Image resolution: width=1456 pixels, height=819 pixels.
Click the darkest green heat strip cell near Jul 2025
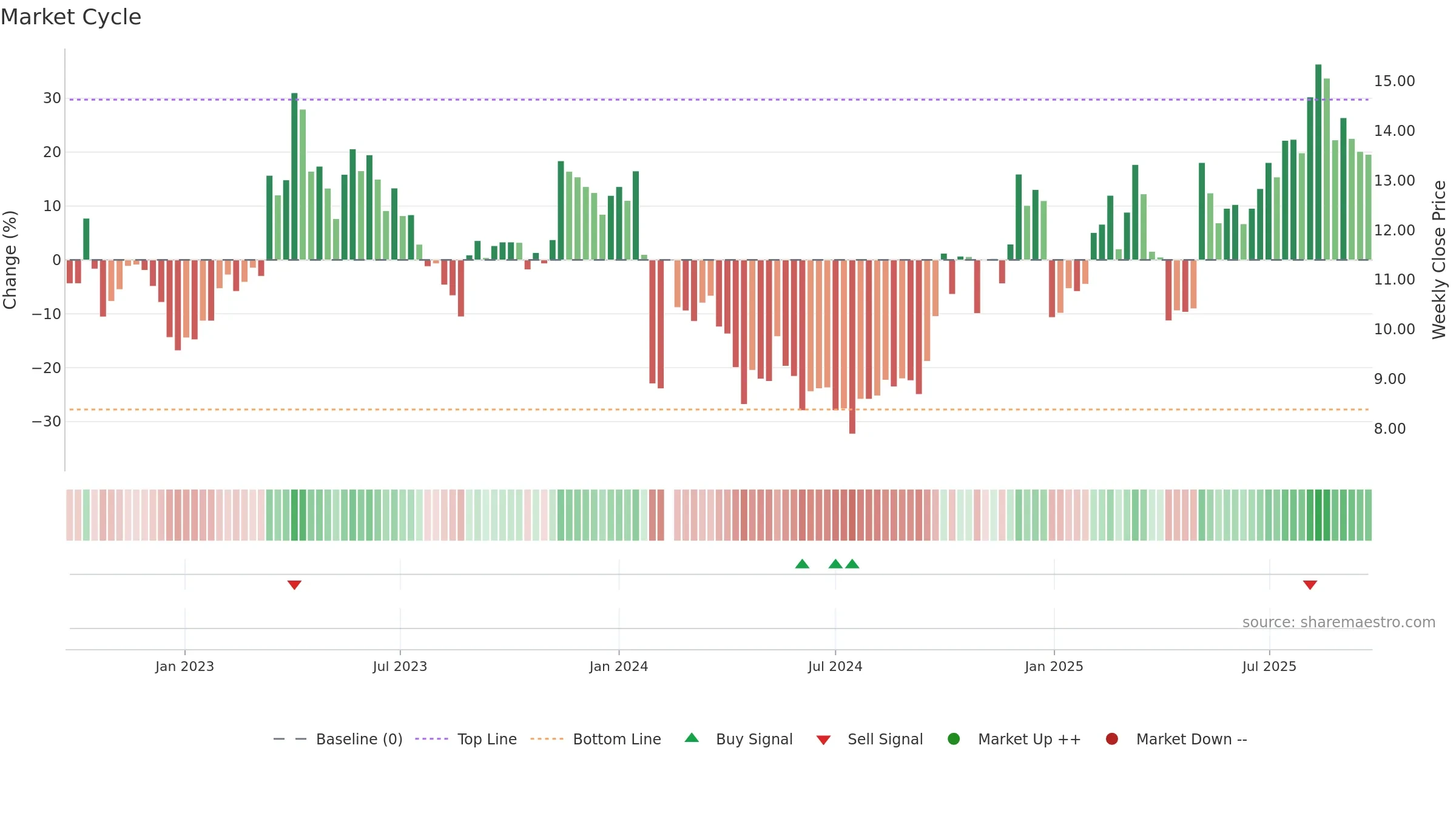point(1318,515)
